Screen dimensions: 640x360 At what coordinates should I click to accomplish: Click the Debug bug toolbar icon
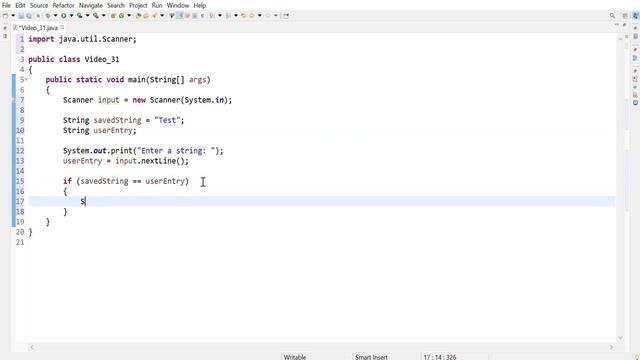click(48, 16)
